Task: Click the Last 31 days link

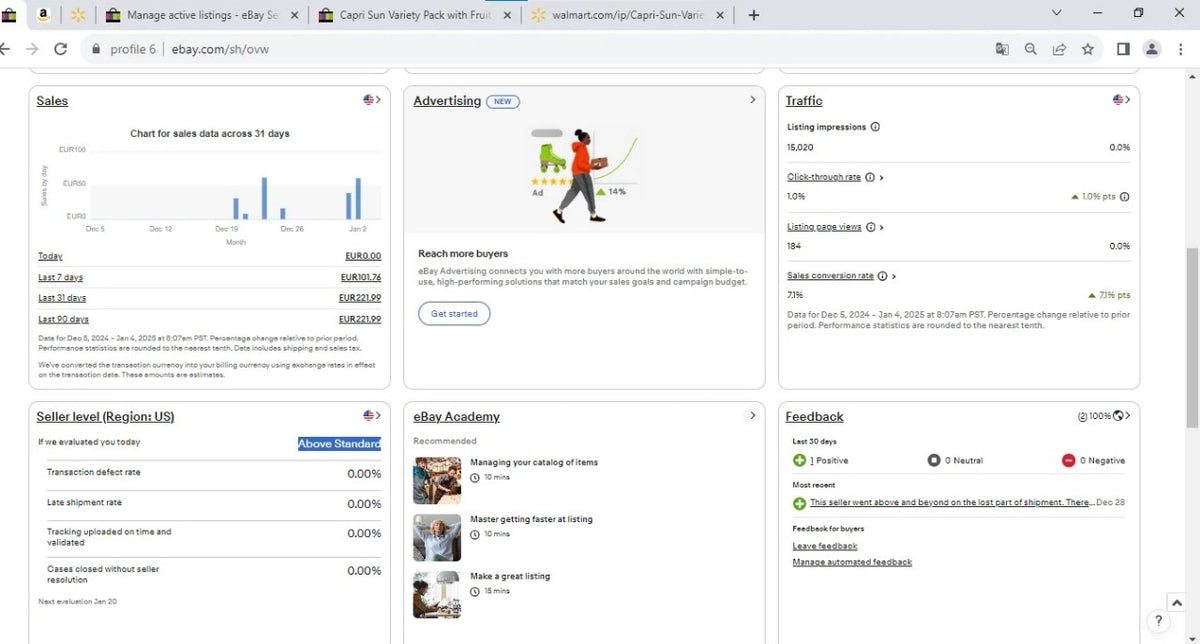Action: [62, 298]
